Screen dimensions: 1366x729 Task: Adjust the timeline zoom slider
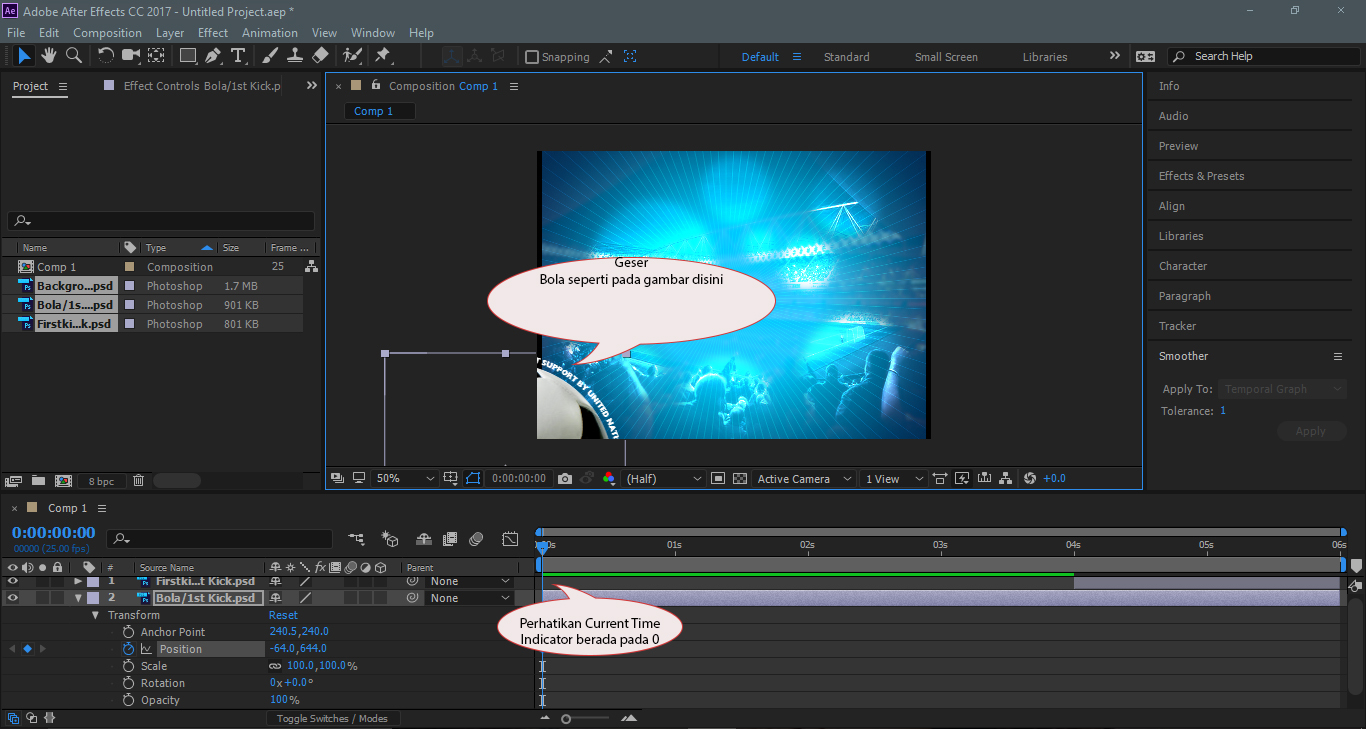tap(565, 717)
